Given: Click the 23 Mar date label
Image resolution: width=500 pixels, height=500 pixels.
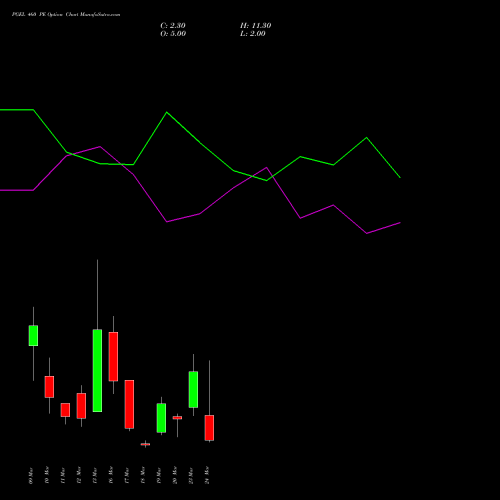Looking at the screenshot, I should [x=191, y=476].
